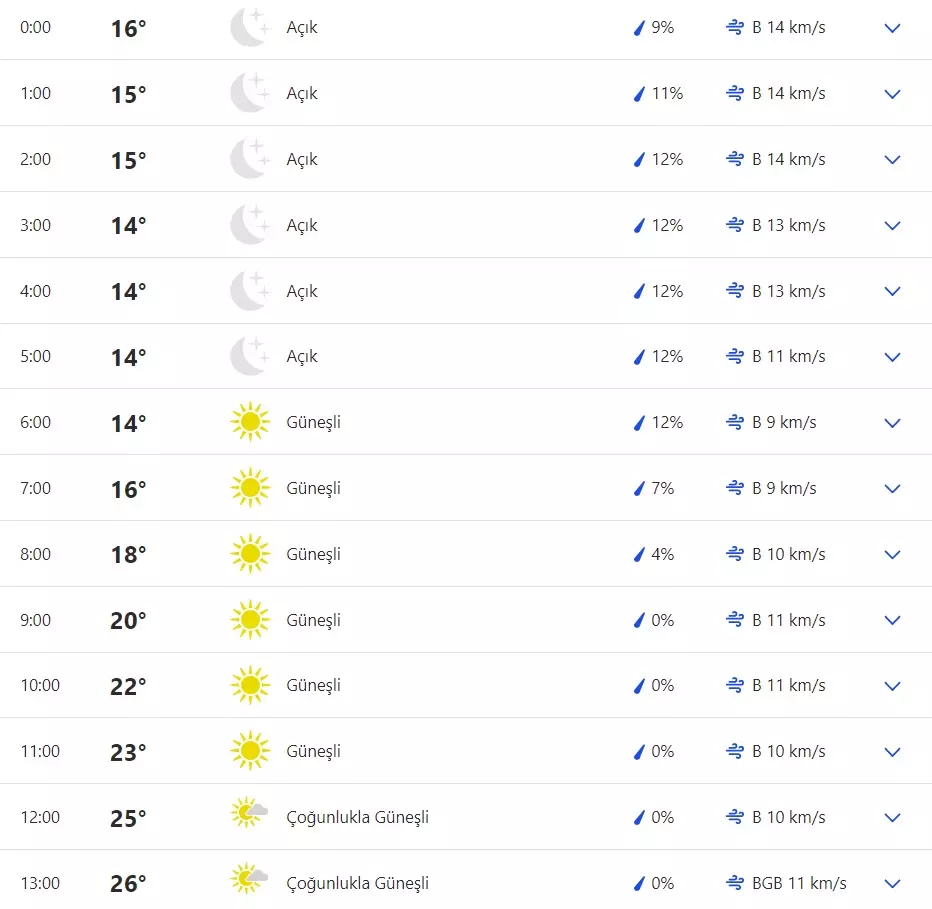Click the wind icon on the 0:00 row
Screen dimensions: 932x909
coord(733,28)
